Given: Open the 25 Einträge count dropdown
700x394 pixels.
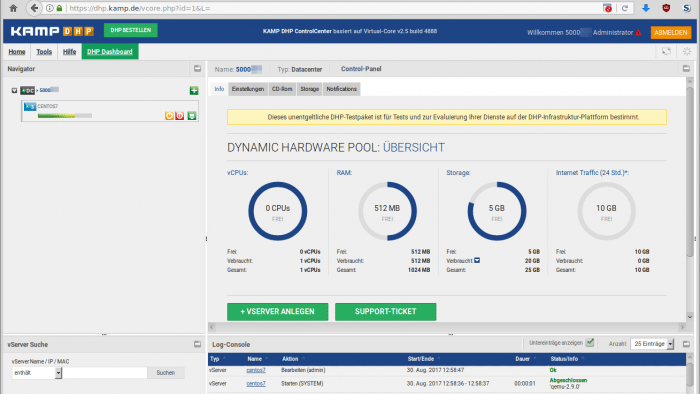Looking at the screenshot, I should pos(652,344).
